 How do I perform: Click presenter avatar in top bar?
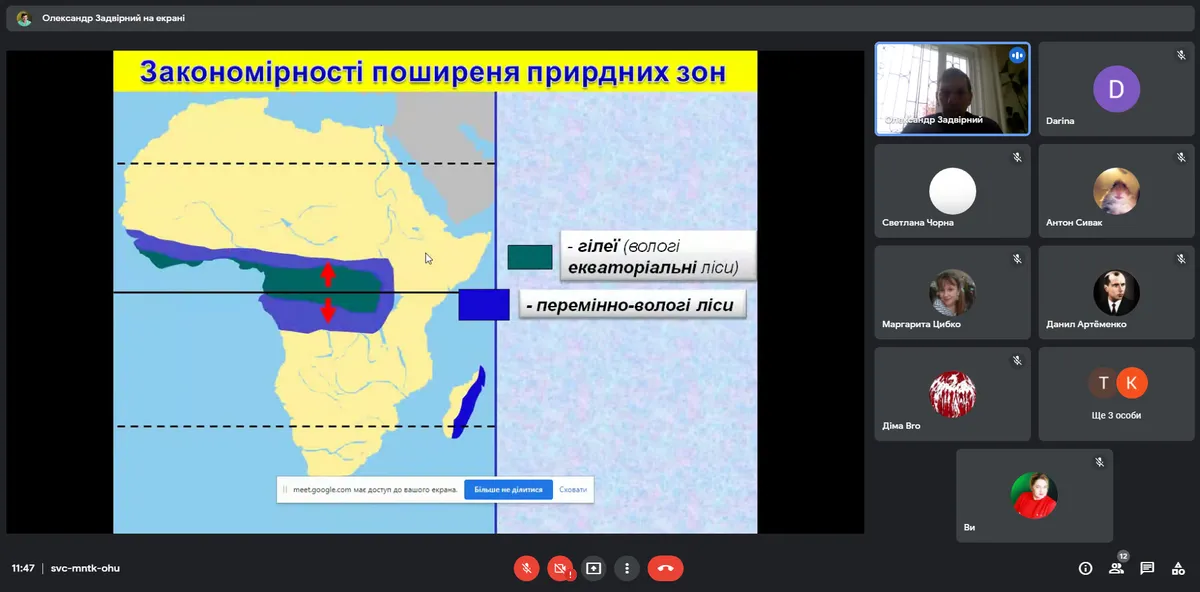click(x=24, y=18)
